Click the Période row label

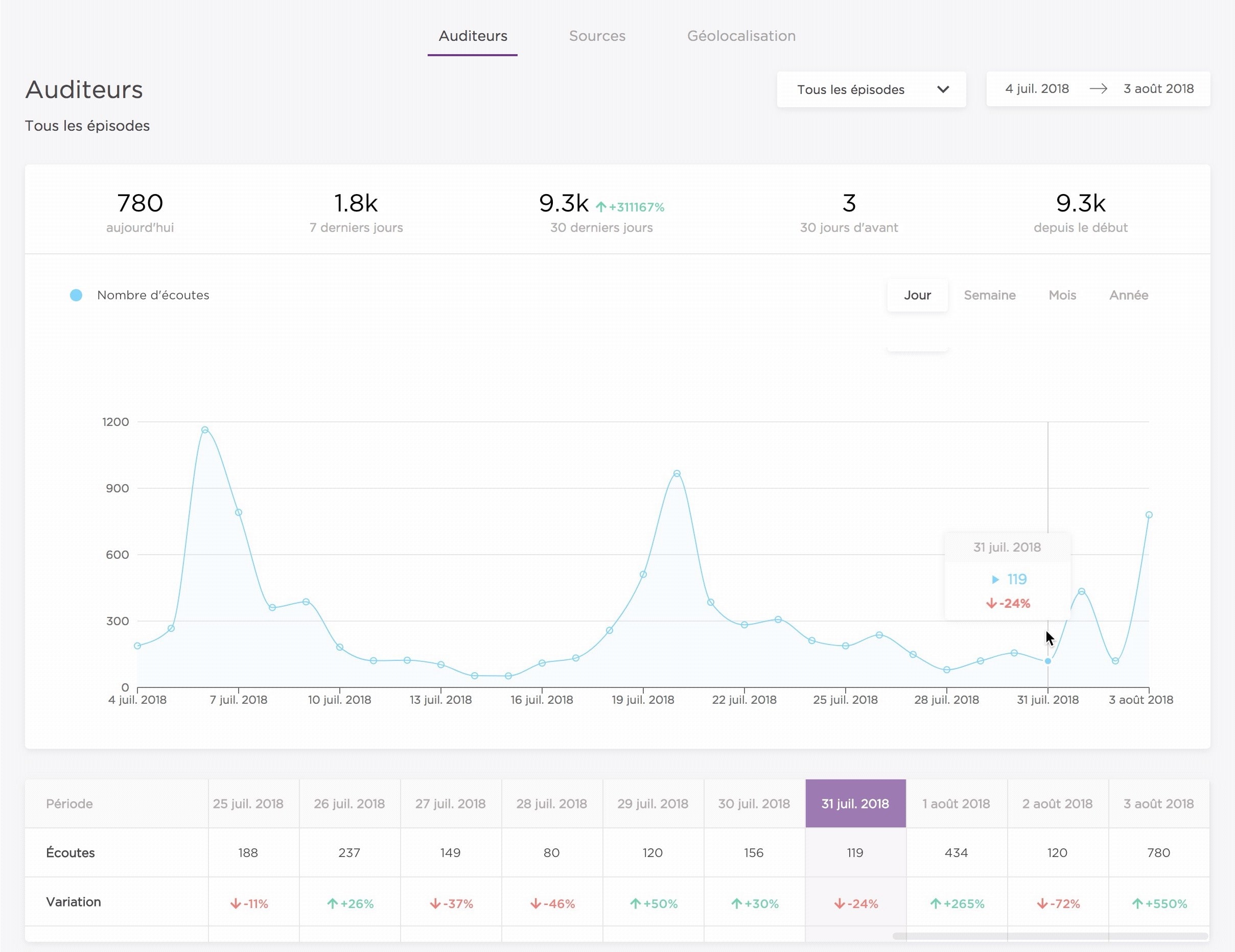(69, 803)
